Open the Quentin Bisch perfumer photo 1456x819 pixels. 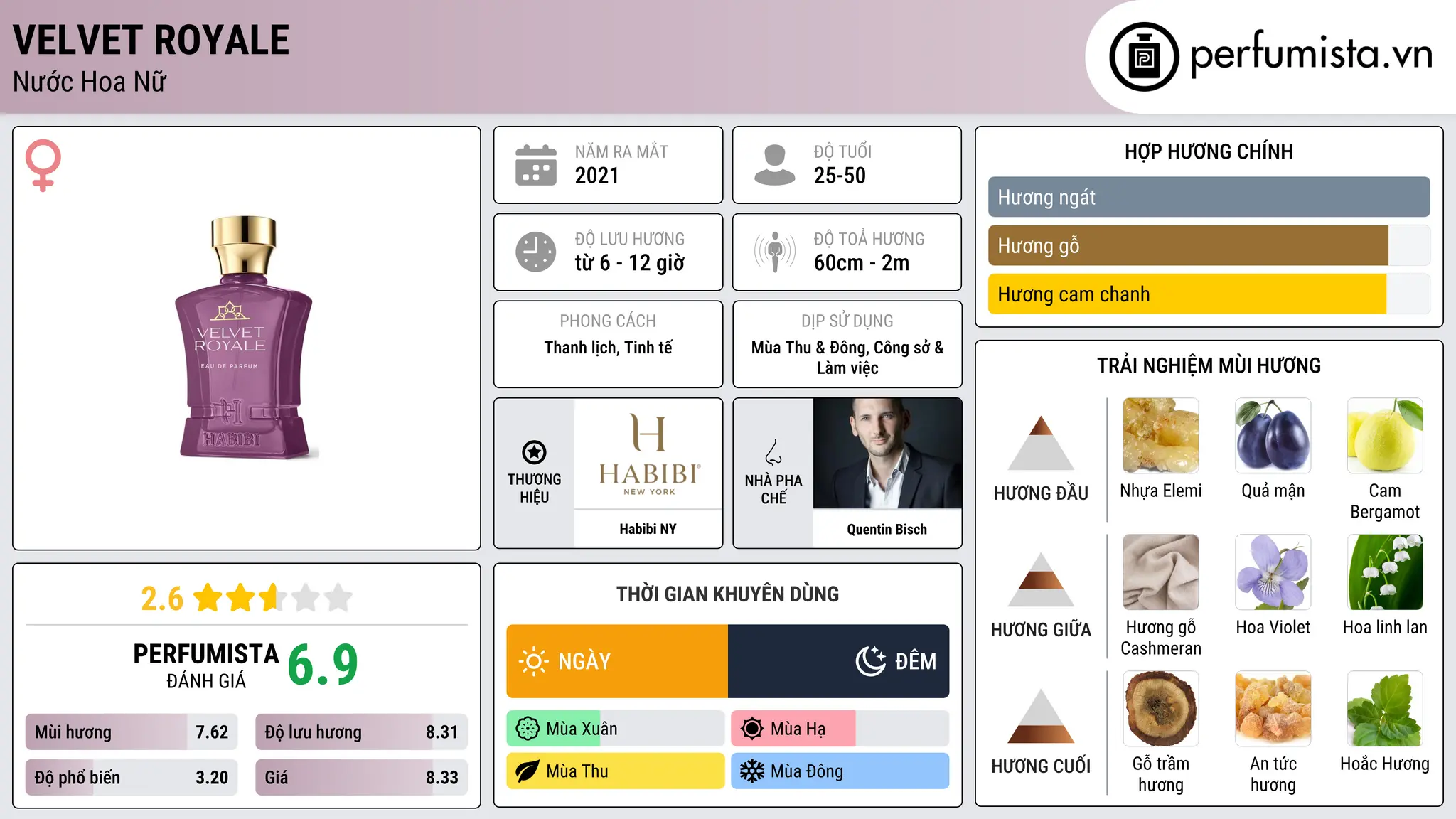887,454
